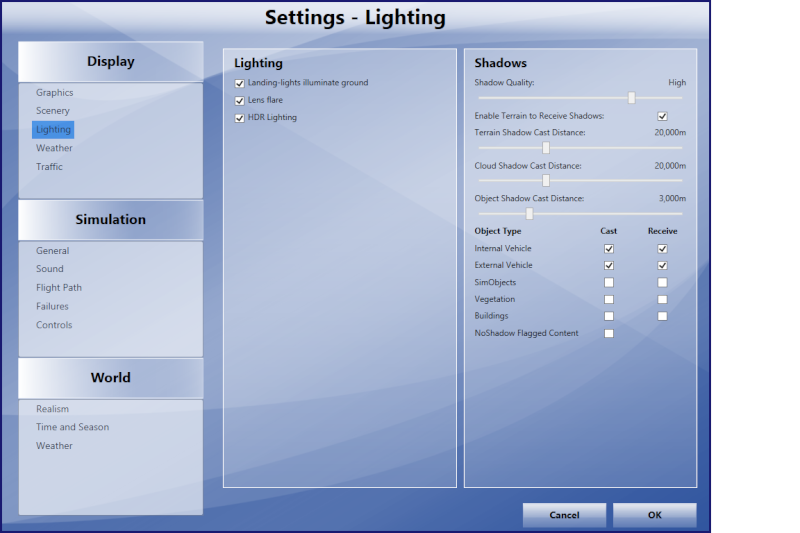Image resolution: width=800 pixels, height=533 pixels.
Task: Click the Shadow Quality 'High' value
Action: 677,83
